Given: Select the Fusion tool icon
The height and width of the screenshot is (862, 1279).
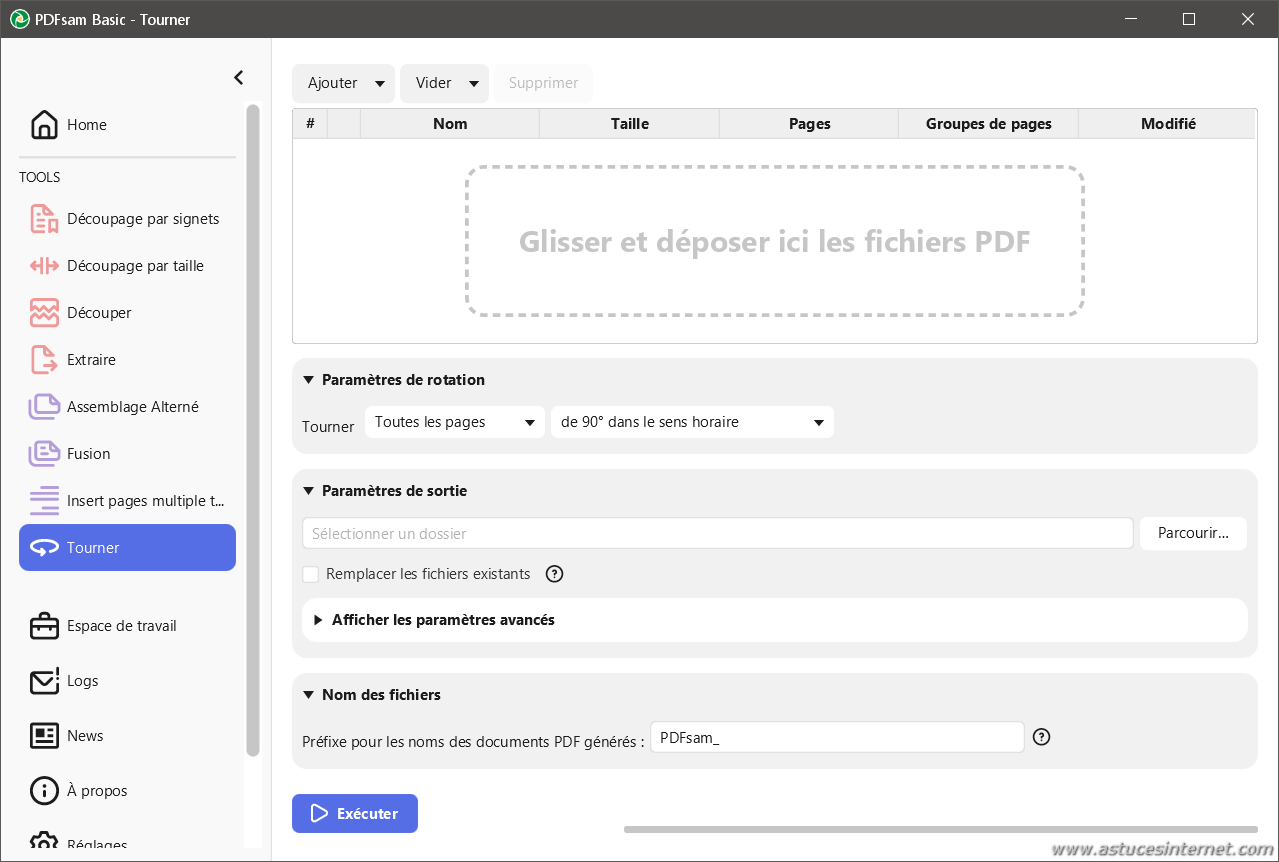Looking at the screenshot, I should click(44, 454).
